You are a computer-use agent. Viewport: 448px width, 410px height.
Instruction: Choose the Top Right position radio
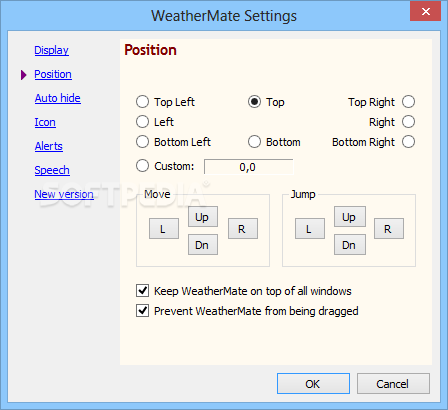[x=408, y=102]
